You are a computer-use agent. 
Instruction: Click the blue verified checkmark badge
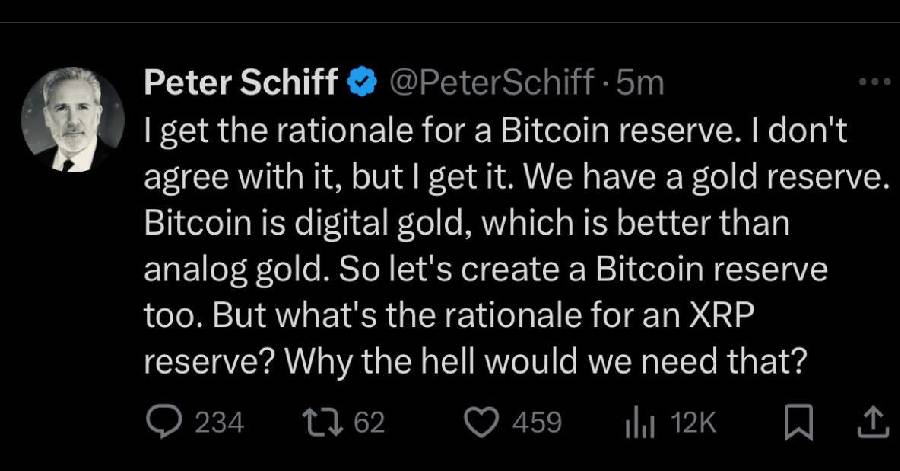click(x=362, y=81)
